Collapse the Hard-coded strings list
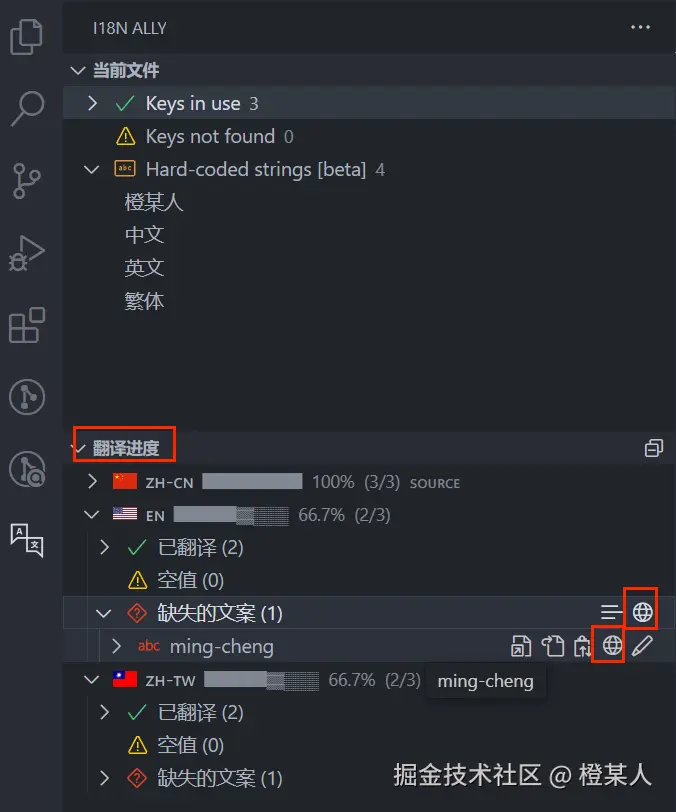 click(92, 169)
